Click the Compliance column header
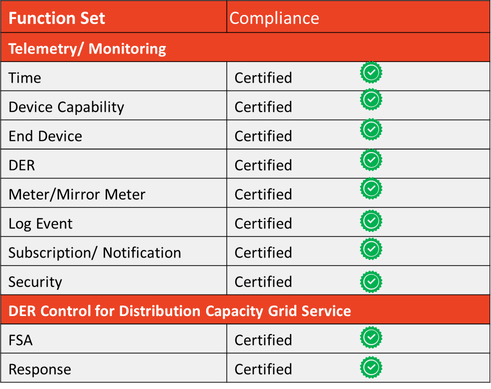 tap(274, 18)
